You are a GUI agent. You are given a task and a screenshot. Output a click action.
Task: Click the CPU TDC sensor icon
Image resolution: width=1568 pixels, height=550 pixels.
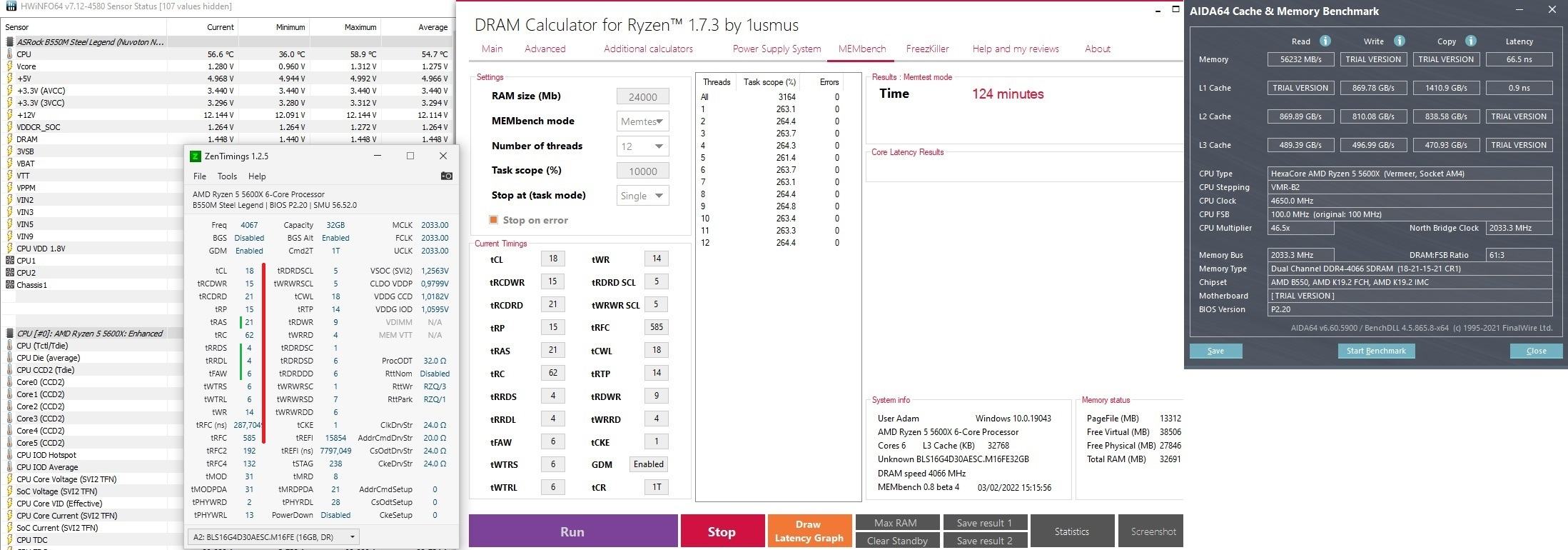(10, 540)
